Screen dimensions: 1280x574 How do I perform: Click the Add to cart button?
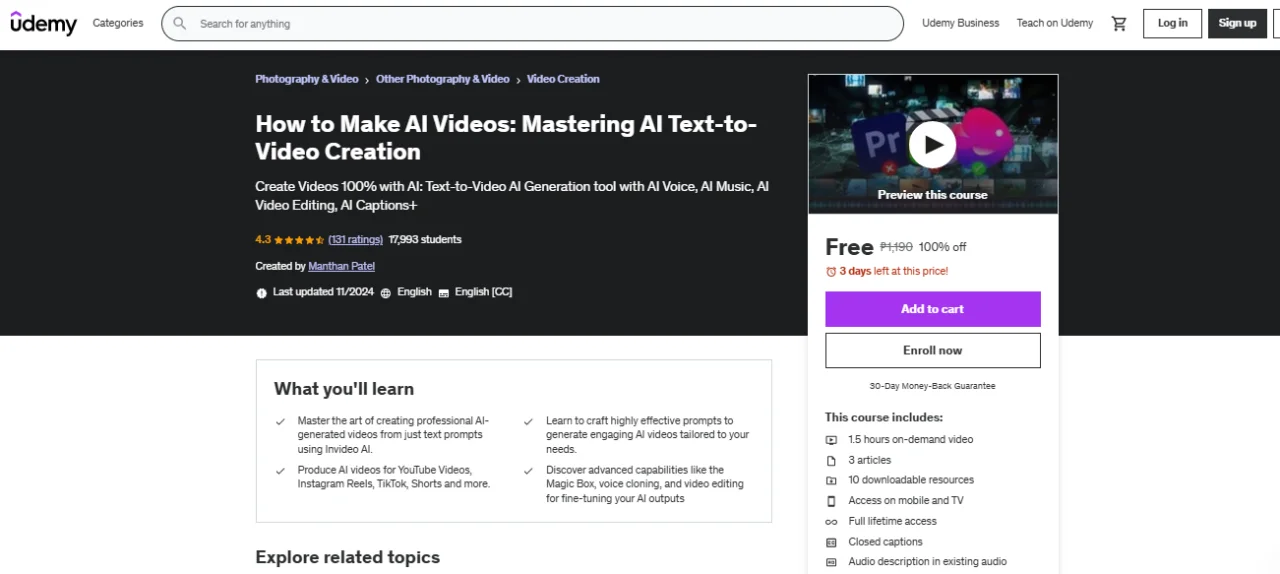pos(932,309)
